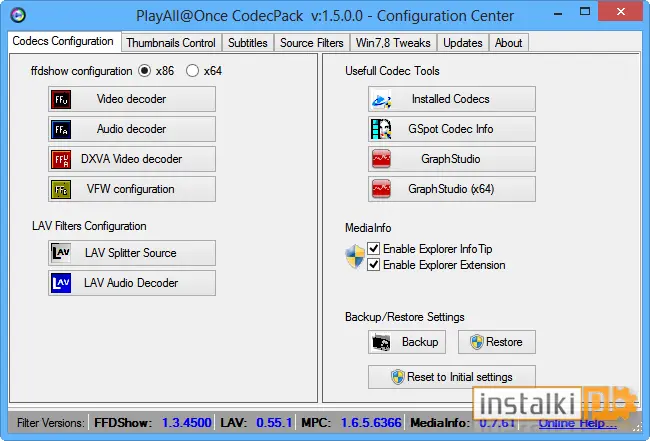Click the Backup/Restore Settings heading
The image size is (650, 441).
coord(405,317)
